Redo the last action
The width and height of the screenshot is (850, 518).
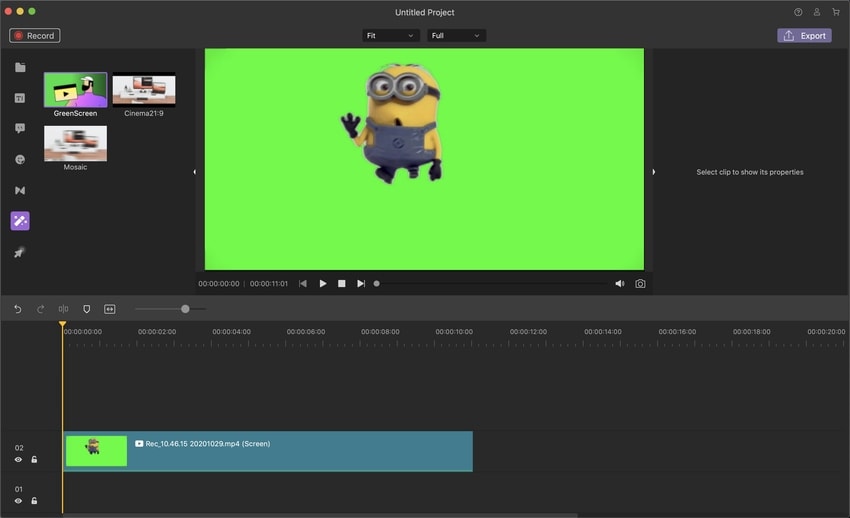coord(41,309)
